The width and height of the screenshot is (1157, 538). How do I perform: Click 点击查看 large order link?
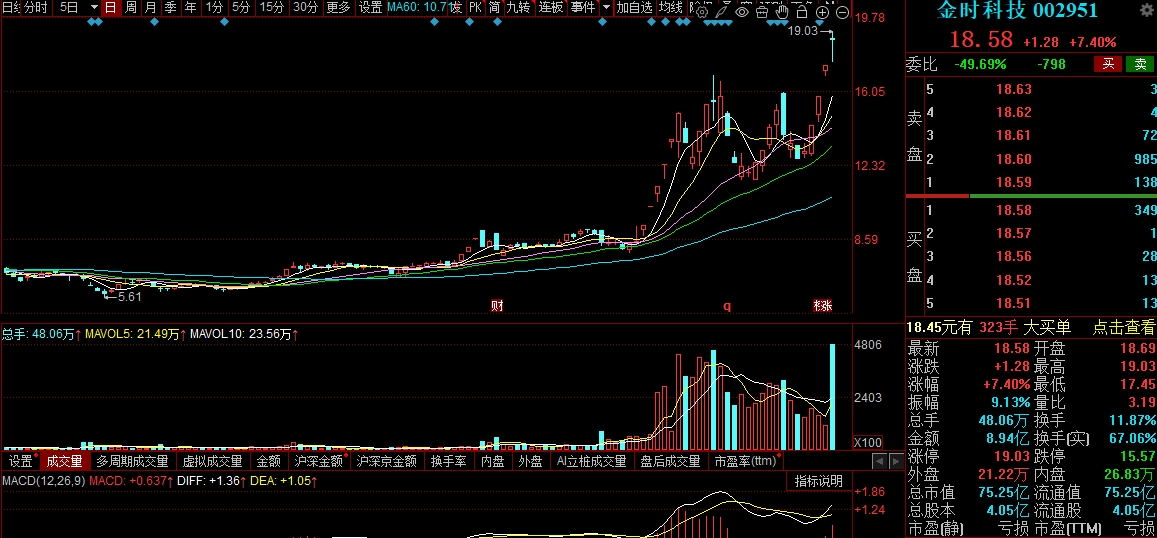pyautogui.click(x=1124, y=328)
